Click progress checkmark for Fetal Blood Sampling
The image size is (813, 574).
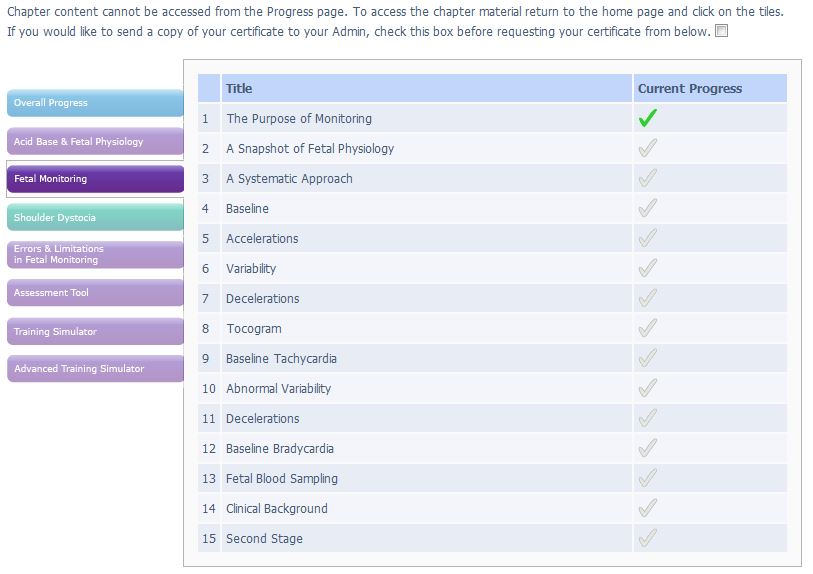tap(647, 478)
